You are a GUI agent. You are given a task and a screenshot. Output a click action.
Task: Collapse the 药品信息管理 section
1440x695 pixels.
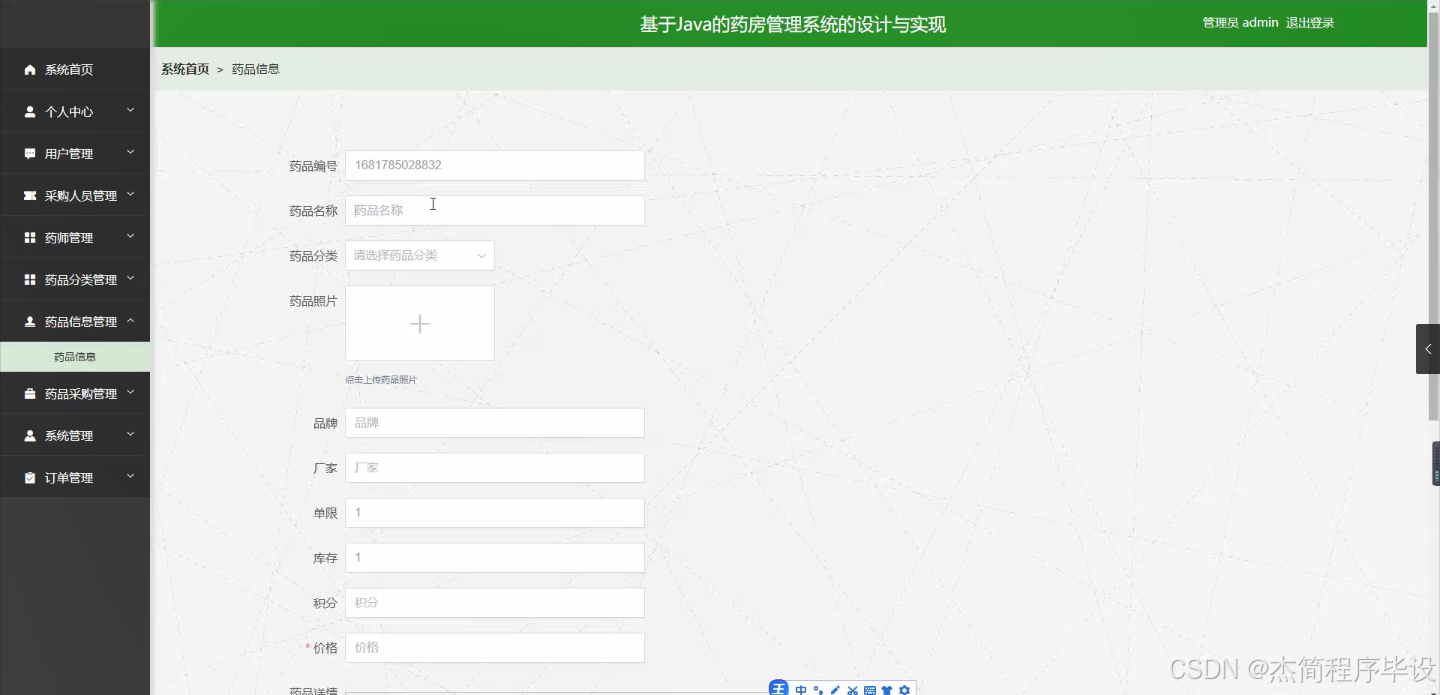click(75, 320)
